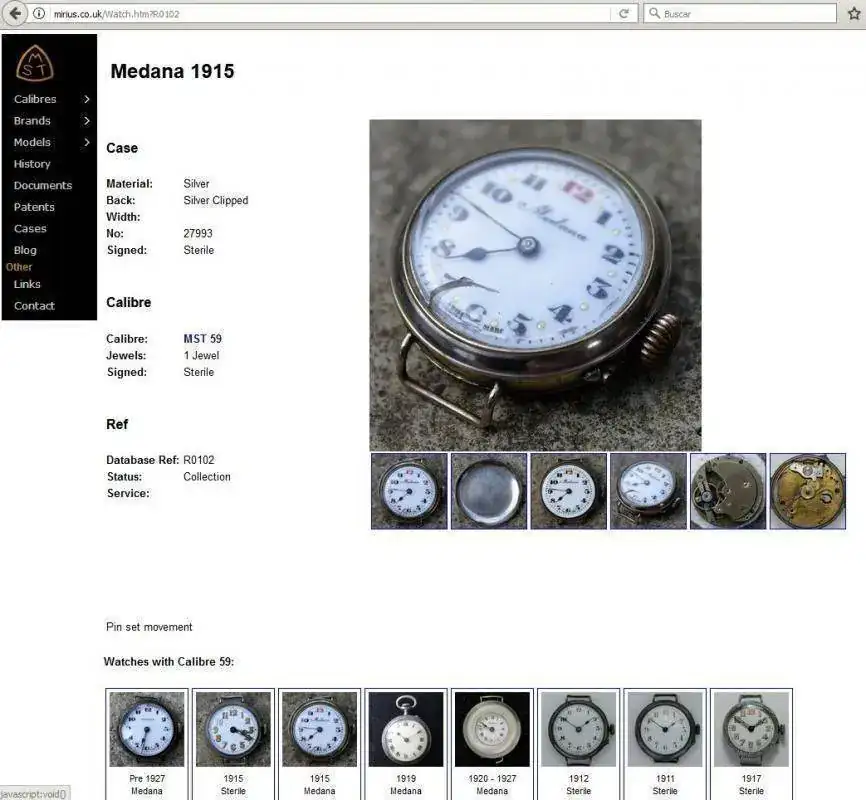Reload the page with the refresh icon
This screenshot has height=800, width=866.
(624, 14)
